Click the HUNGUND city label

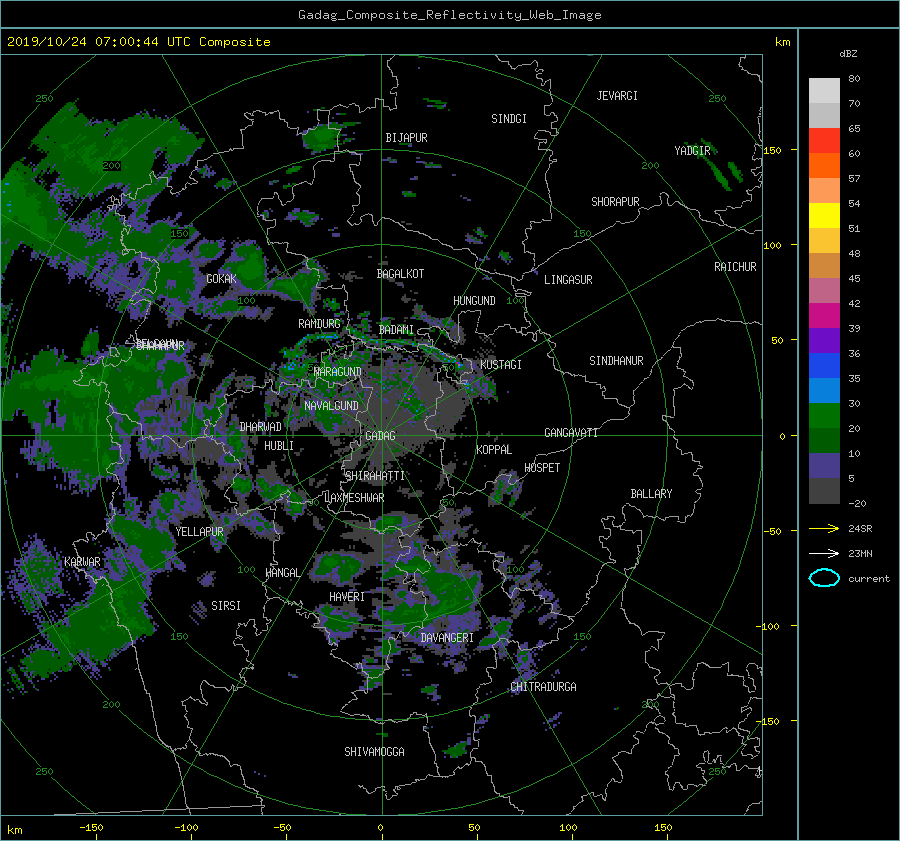(x=474, y=301)
